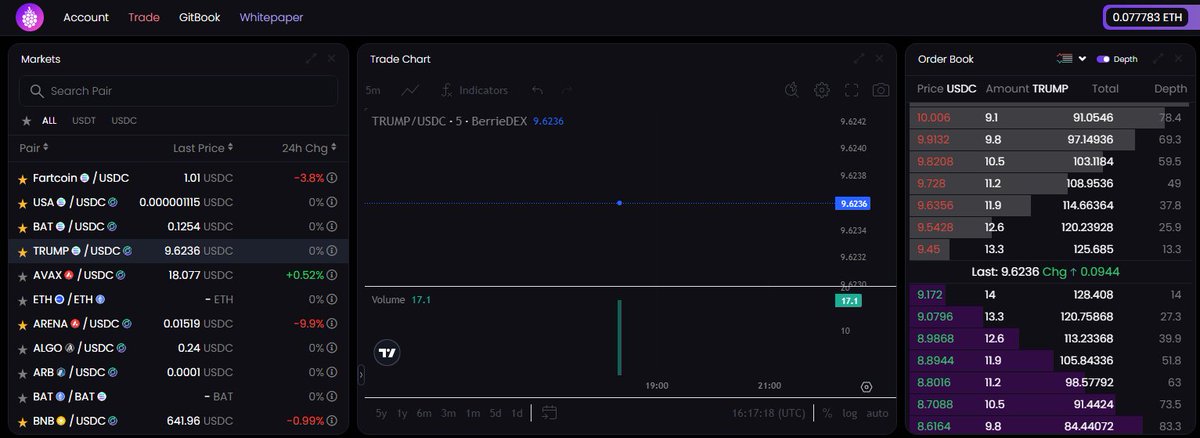1200x438 pixels.
Task: Open the chart style selector
Action: click(x=410, y=90)
